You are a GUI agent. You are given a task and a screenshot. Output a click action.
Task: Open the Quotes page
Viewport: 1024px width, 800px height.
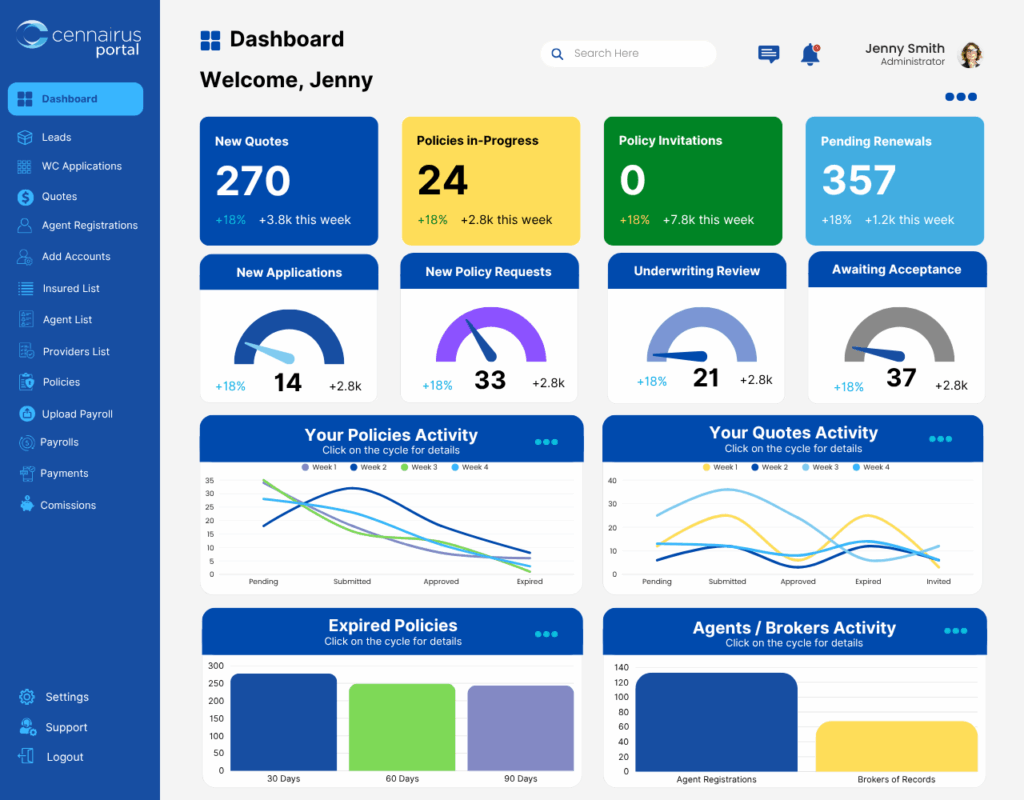(x=57, y=196)
